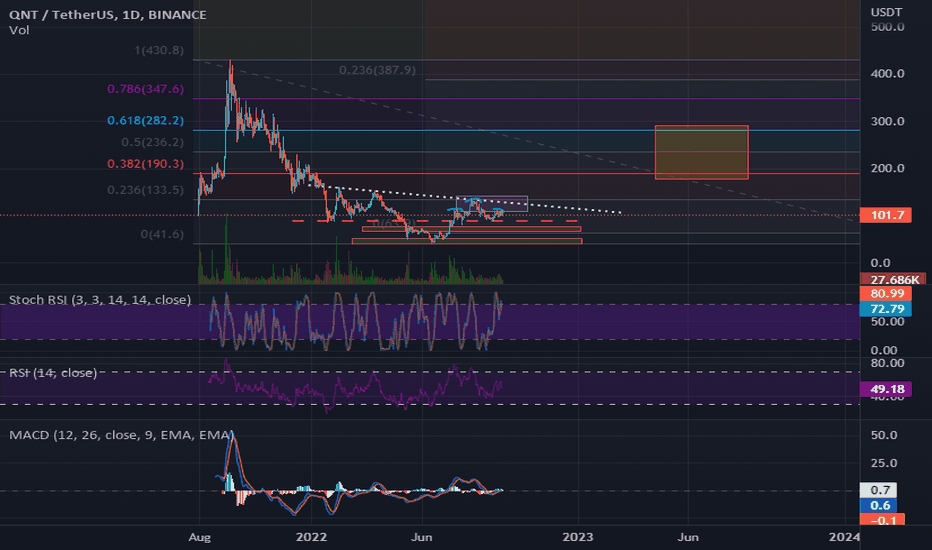Click the 0.618(282.2) Fibonacci label
The width and height of the screenshot is (932, 550).
[x=146, y=120]
